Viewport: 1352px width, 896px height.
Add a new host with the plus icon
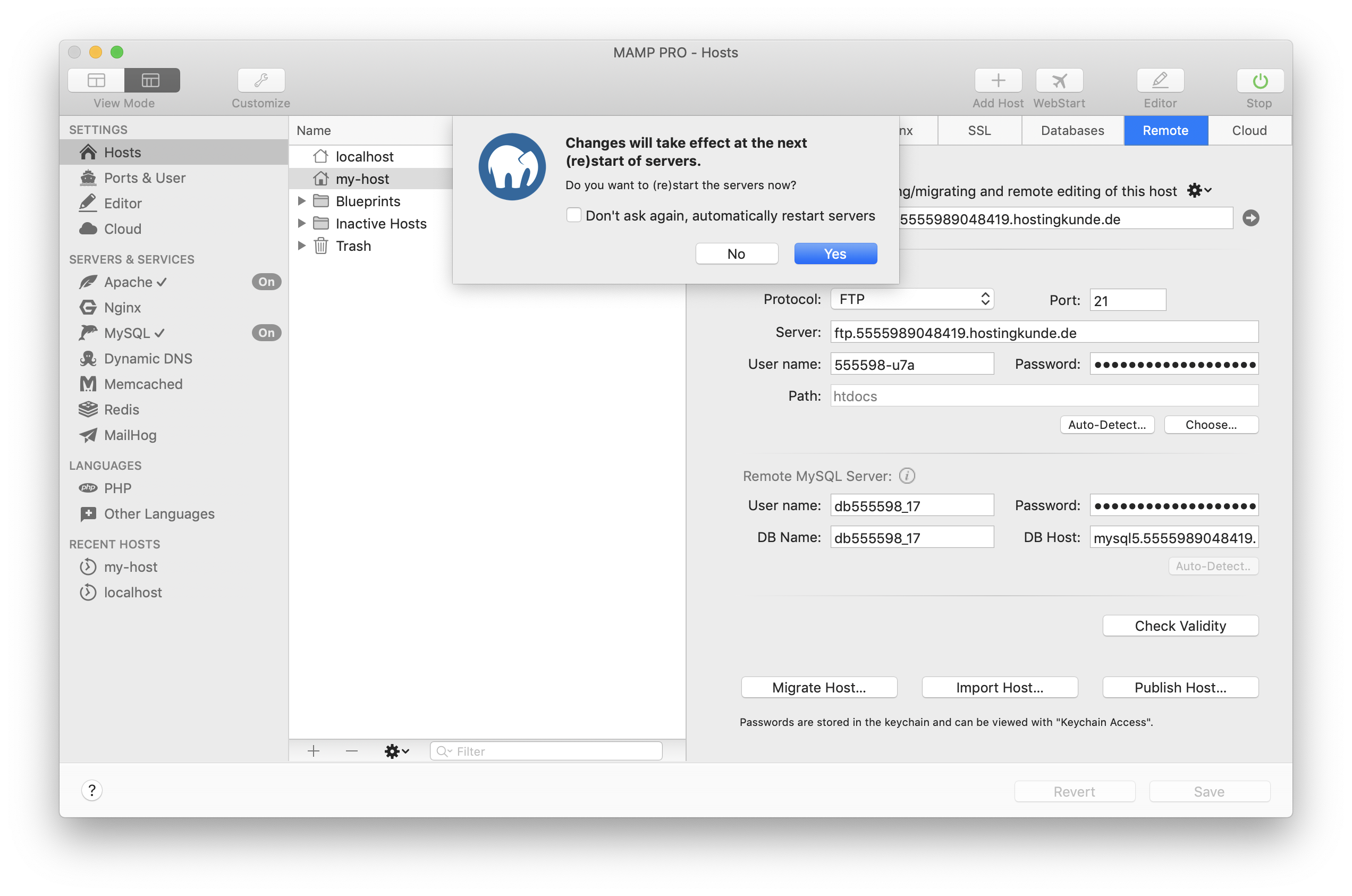(997, 81)
